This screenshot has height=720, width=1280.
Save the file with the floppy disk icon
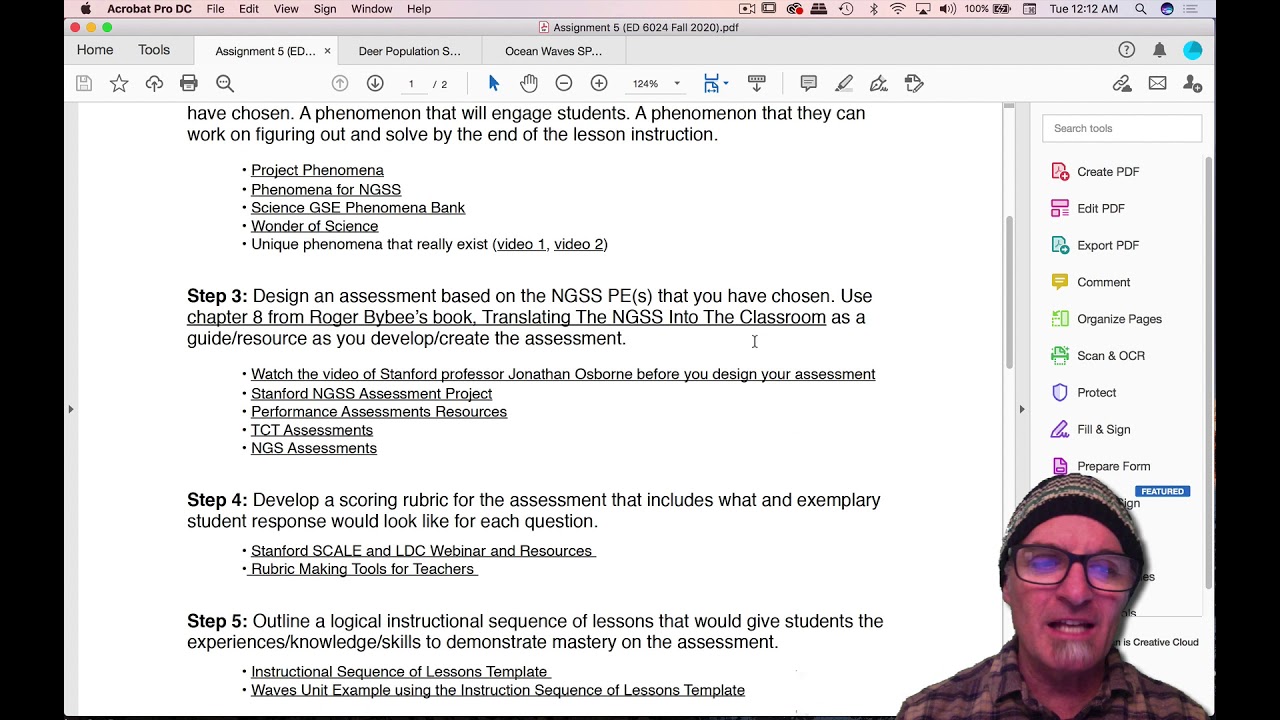[x=84, y=84]
